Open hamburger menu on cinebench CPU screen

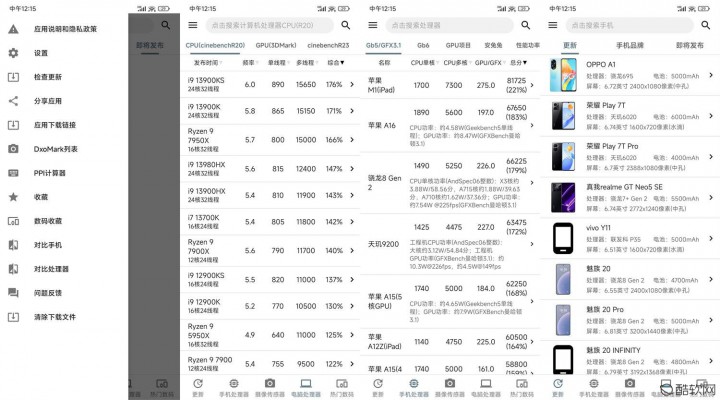(193, 25)
